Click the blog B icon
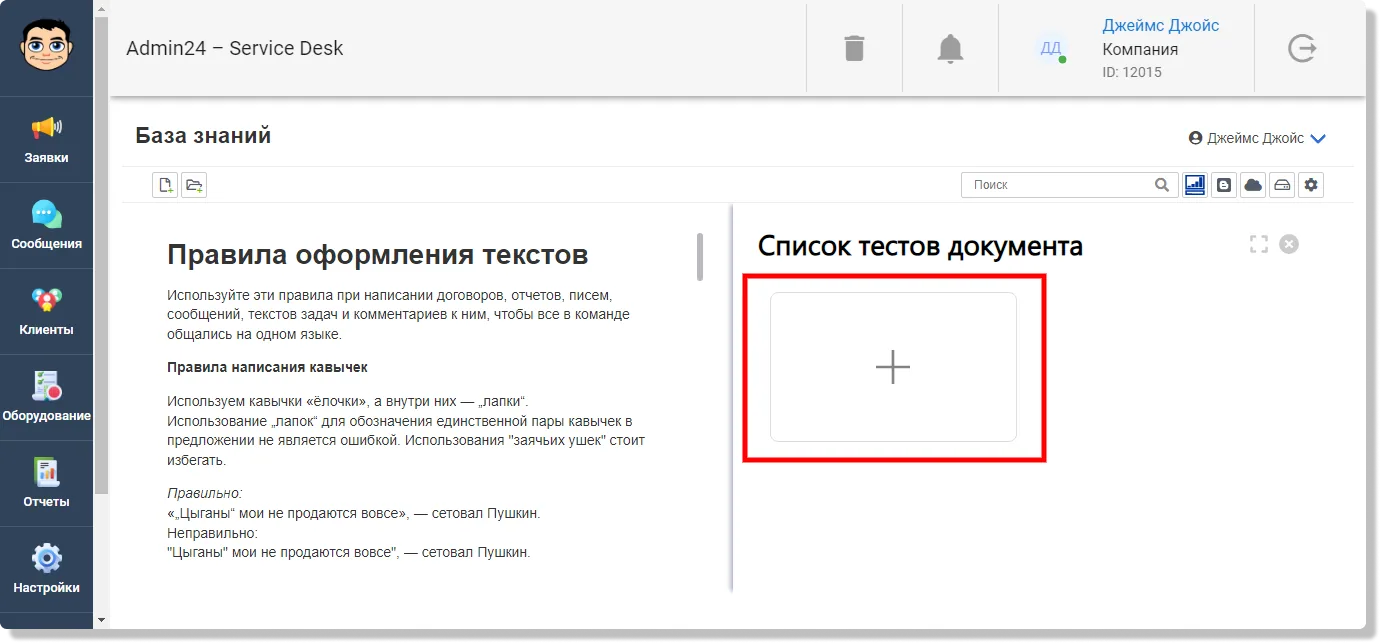 1224,185
